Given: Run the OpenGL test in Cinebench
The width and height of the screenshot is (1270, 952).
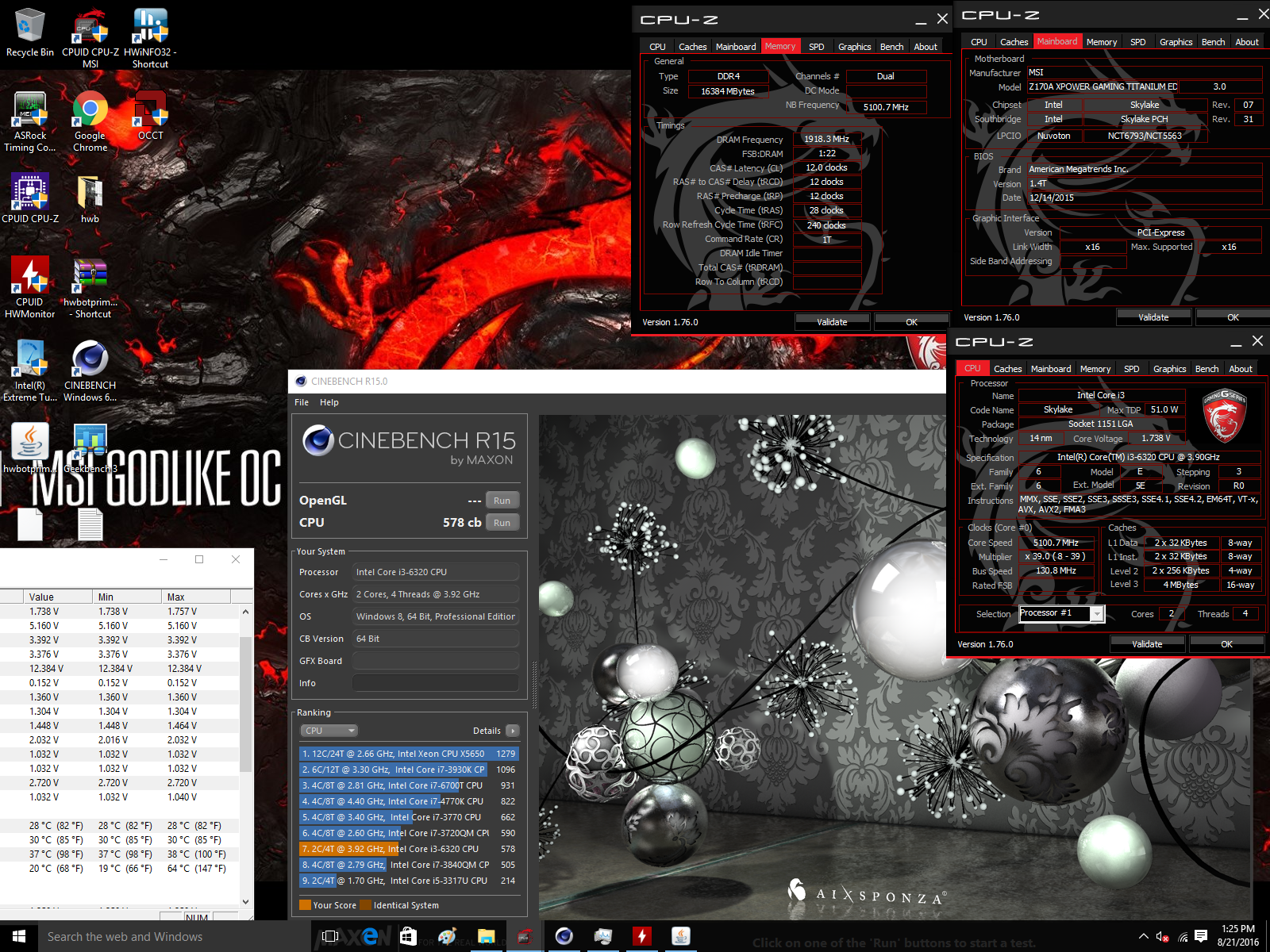Looking at the screenshot, I should coord(502,501).
